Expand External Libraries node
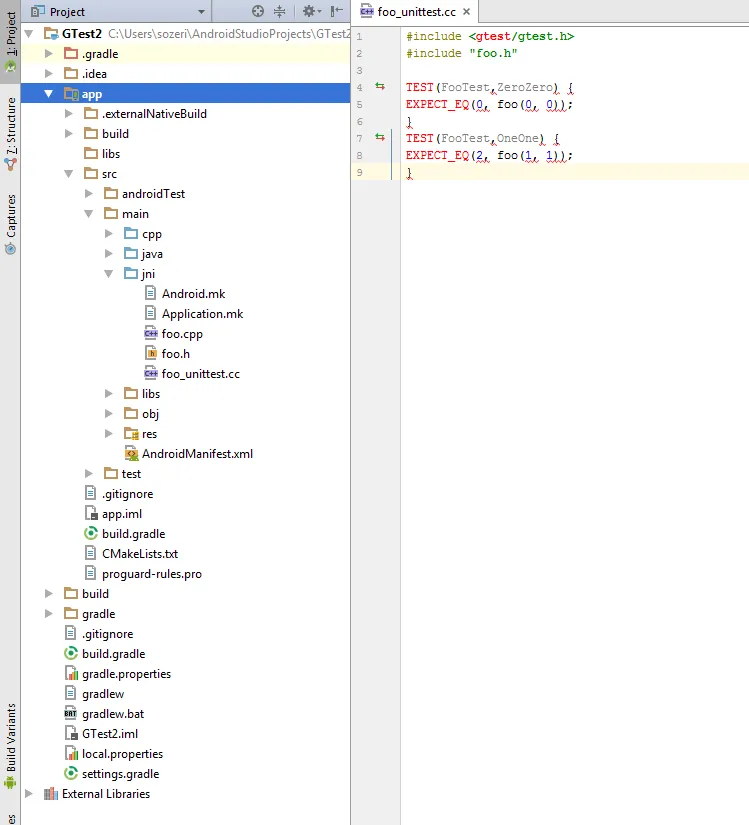The image size is (749, 825). [x=29, y=793]
